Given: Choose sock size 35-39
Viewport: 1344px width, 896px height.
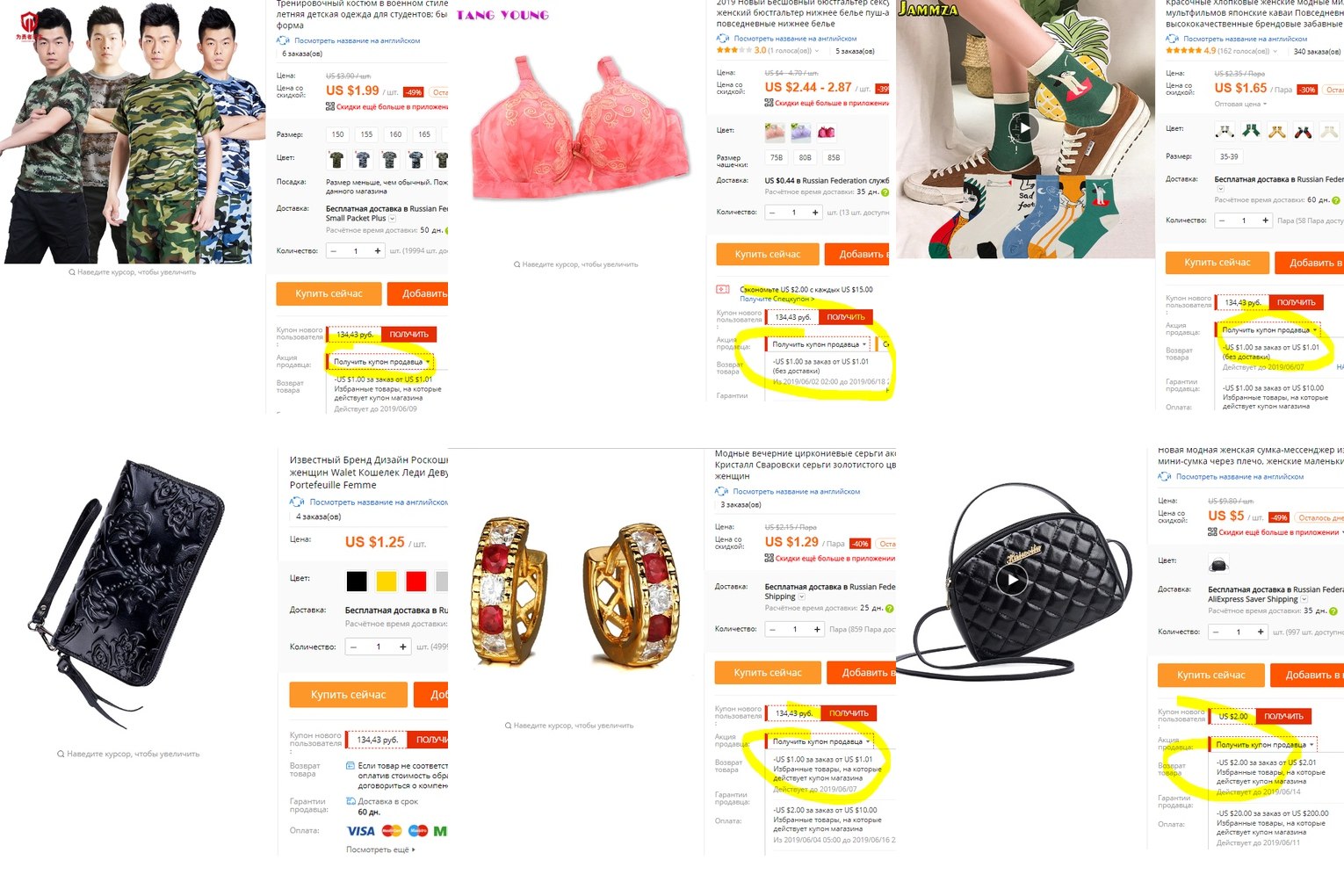Looking at the screenshot, I should coord(1229,156).
